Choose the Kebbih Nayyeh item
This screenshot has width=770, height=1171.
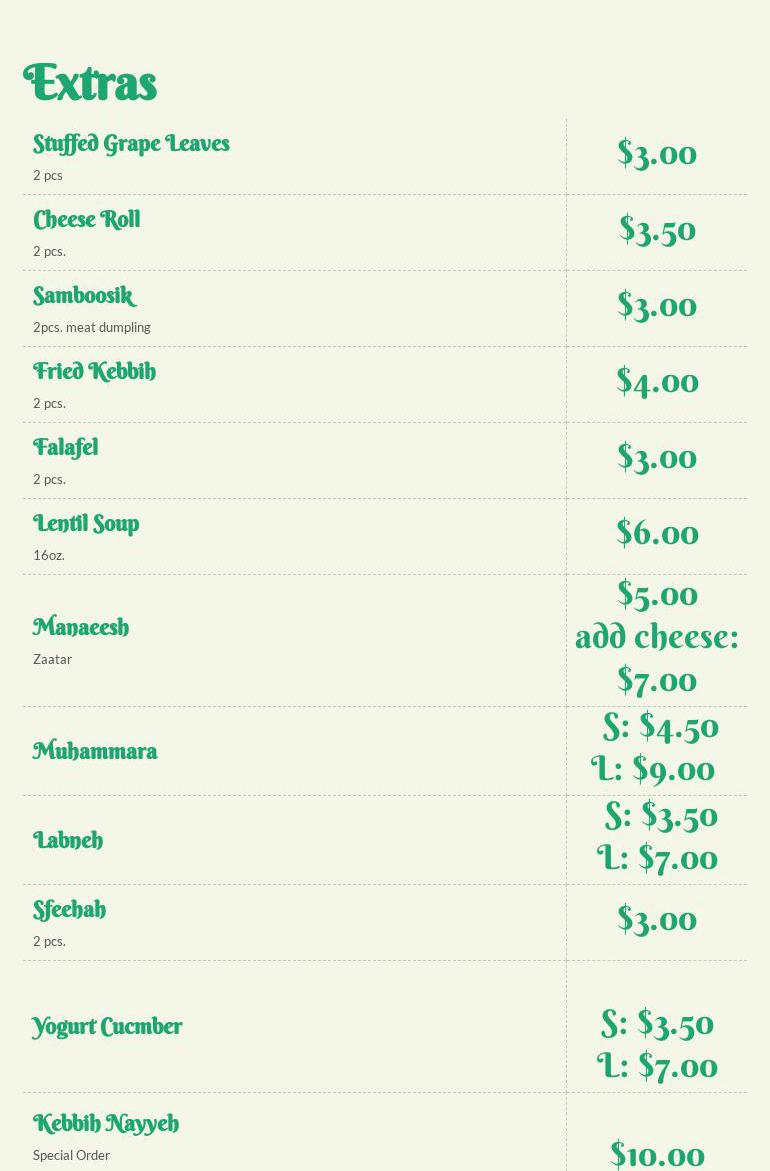pyautogui.click(x=106, y=1123)
